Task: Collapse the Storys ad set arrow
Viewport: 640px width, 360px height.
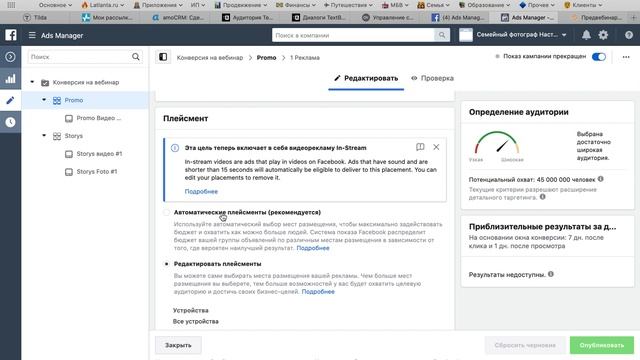Action: coord(44,135)
